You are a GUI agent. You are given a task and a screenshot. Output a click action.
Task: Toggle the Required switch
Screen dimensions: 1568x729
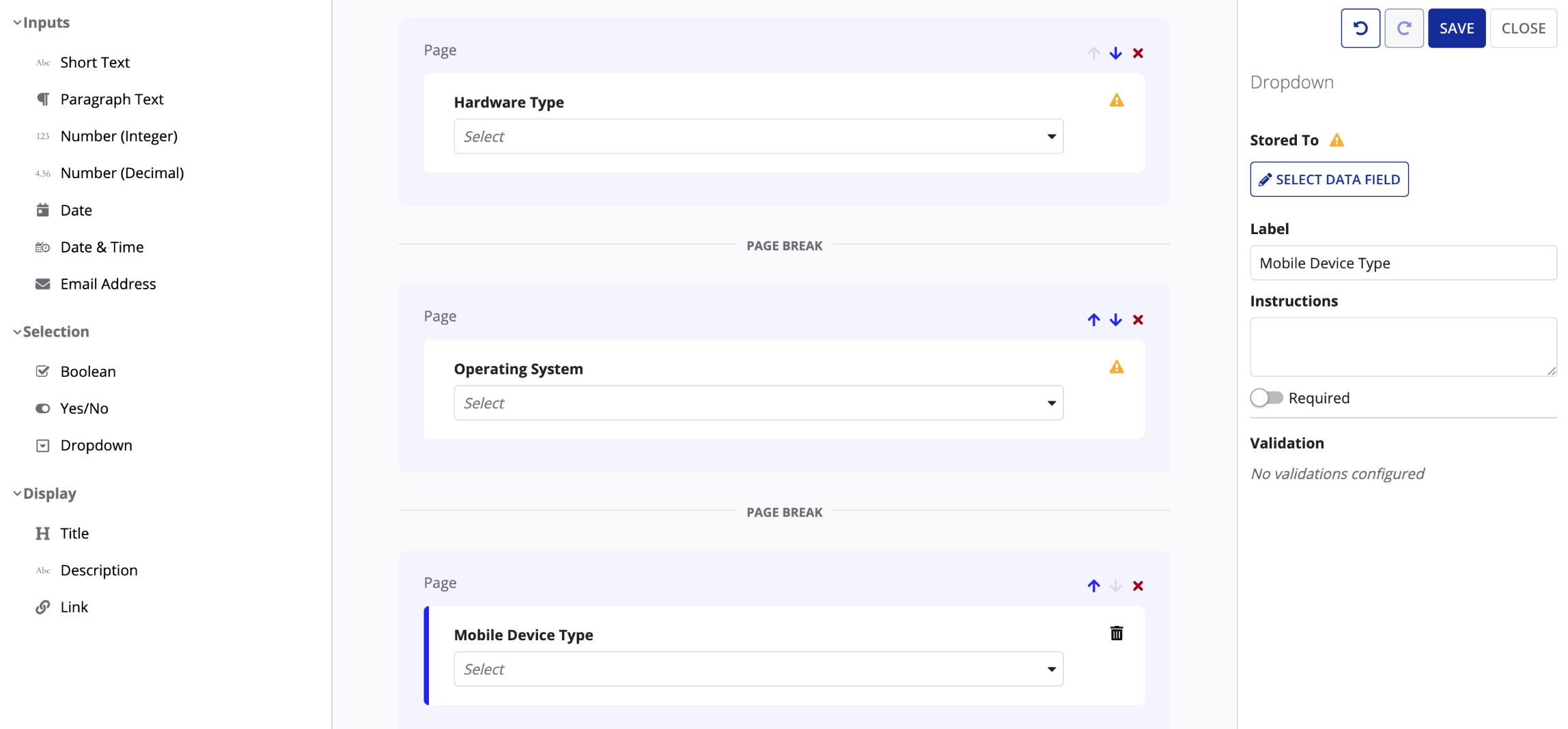click(1266, 397)
